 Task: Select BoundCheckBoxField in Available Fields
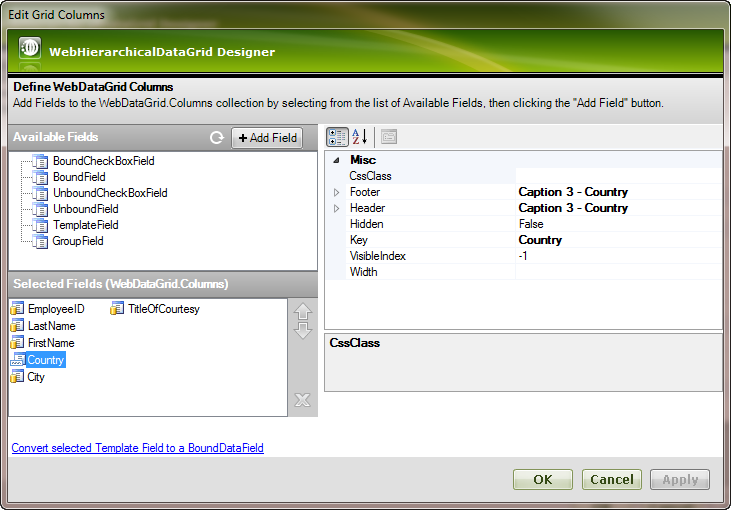[103, 161]
